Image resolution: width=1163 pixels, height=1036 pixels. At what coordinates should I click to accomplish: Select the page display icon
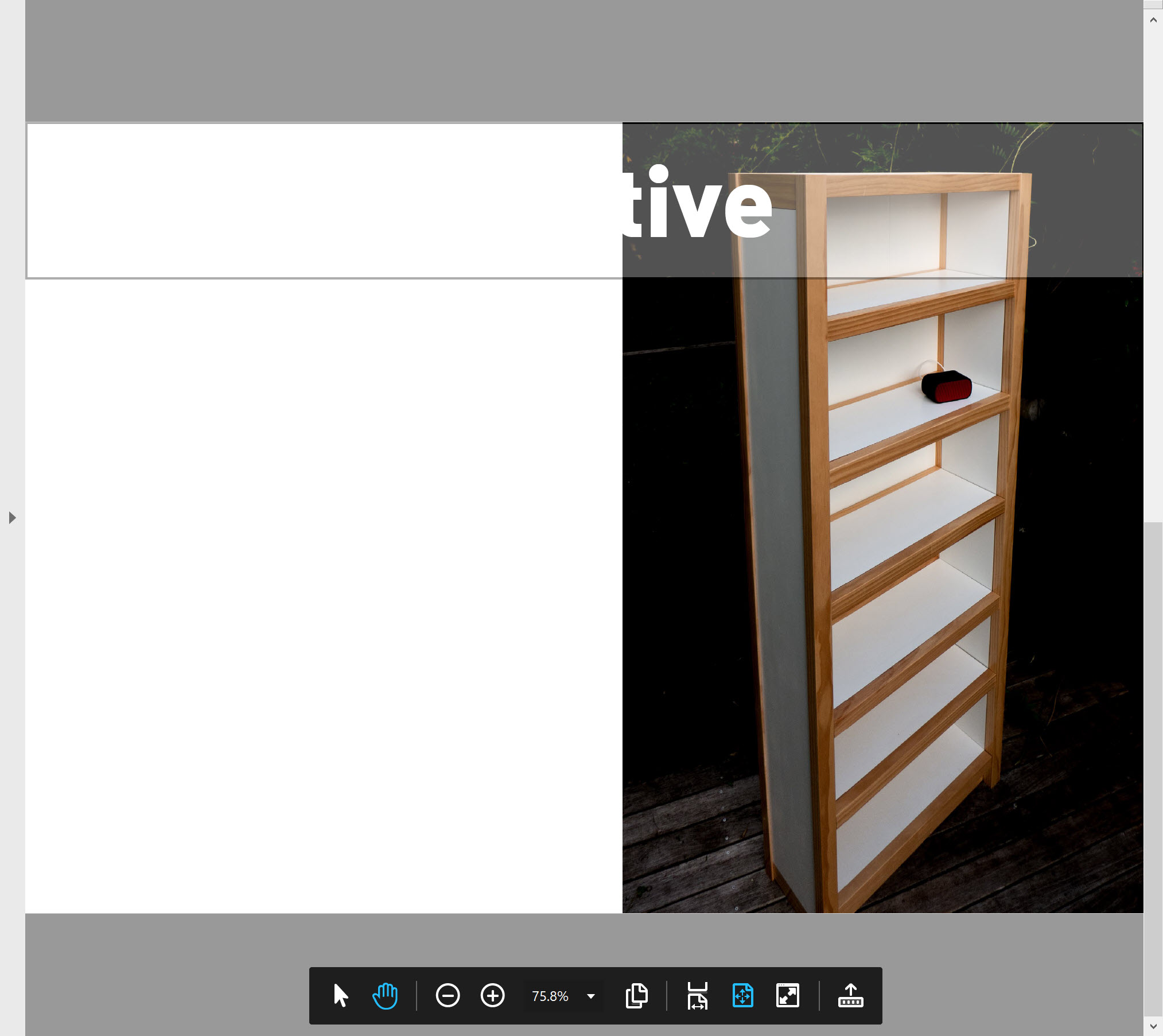(x=637, y=996)
